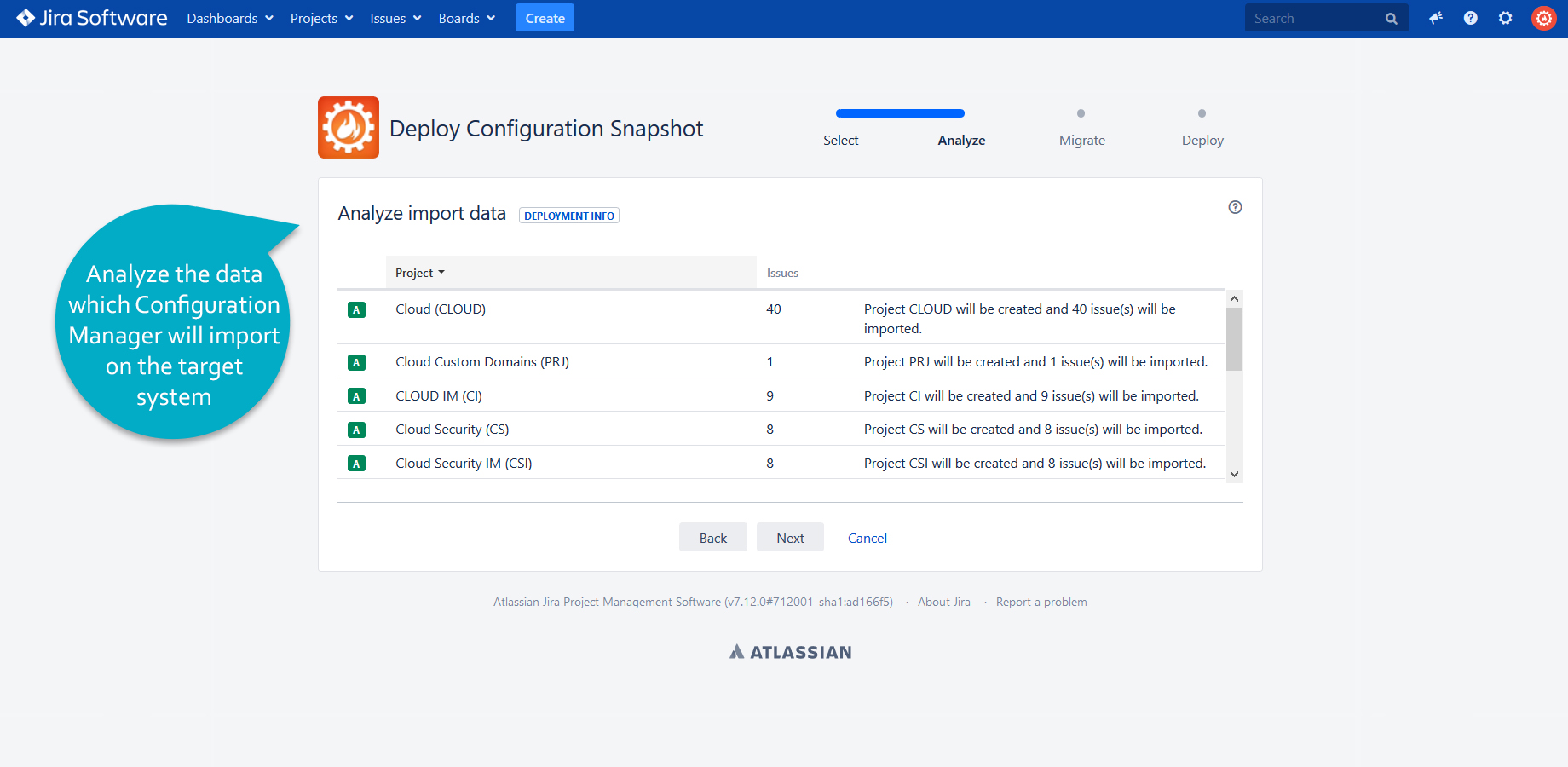Select the Cloud (CLOUD) project row text
Screen dimensions: 1568x767
(441, 309)
